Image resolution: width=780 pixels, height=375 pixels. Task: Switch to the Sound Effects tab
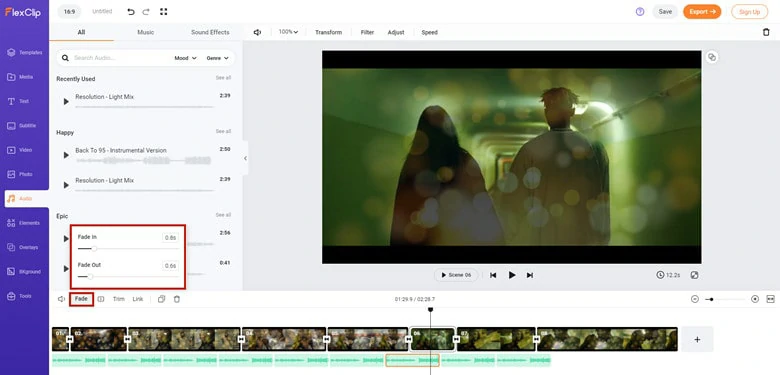click(x=210, y=32)
